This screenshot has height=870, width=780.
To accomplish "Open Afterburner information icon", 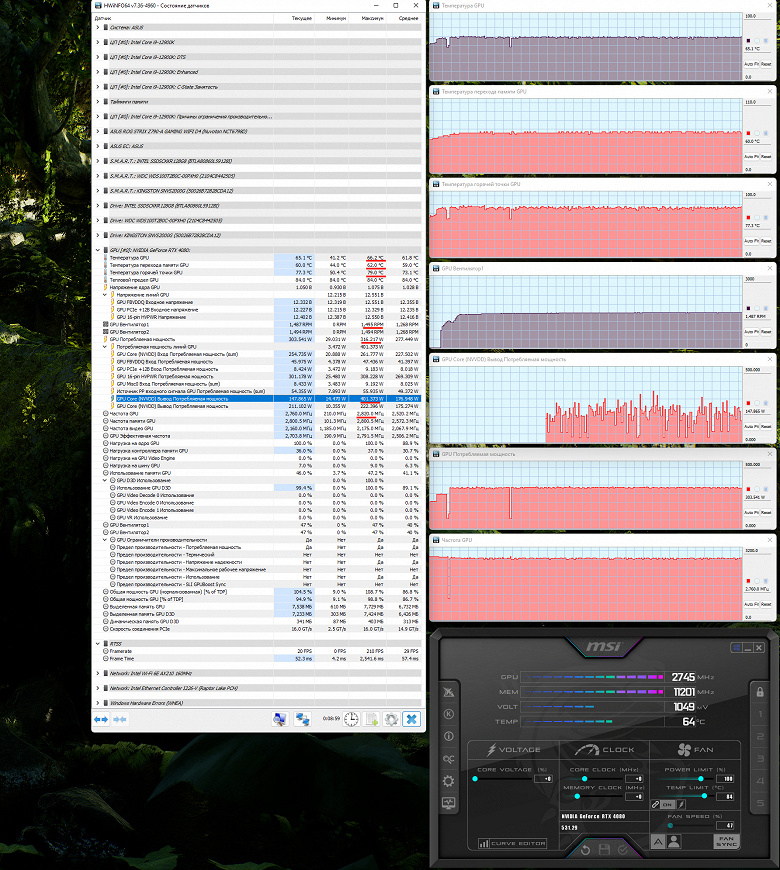I will tap(448, 736).
